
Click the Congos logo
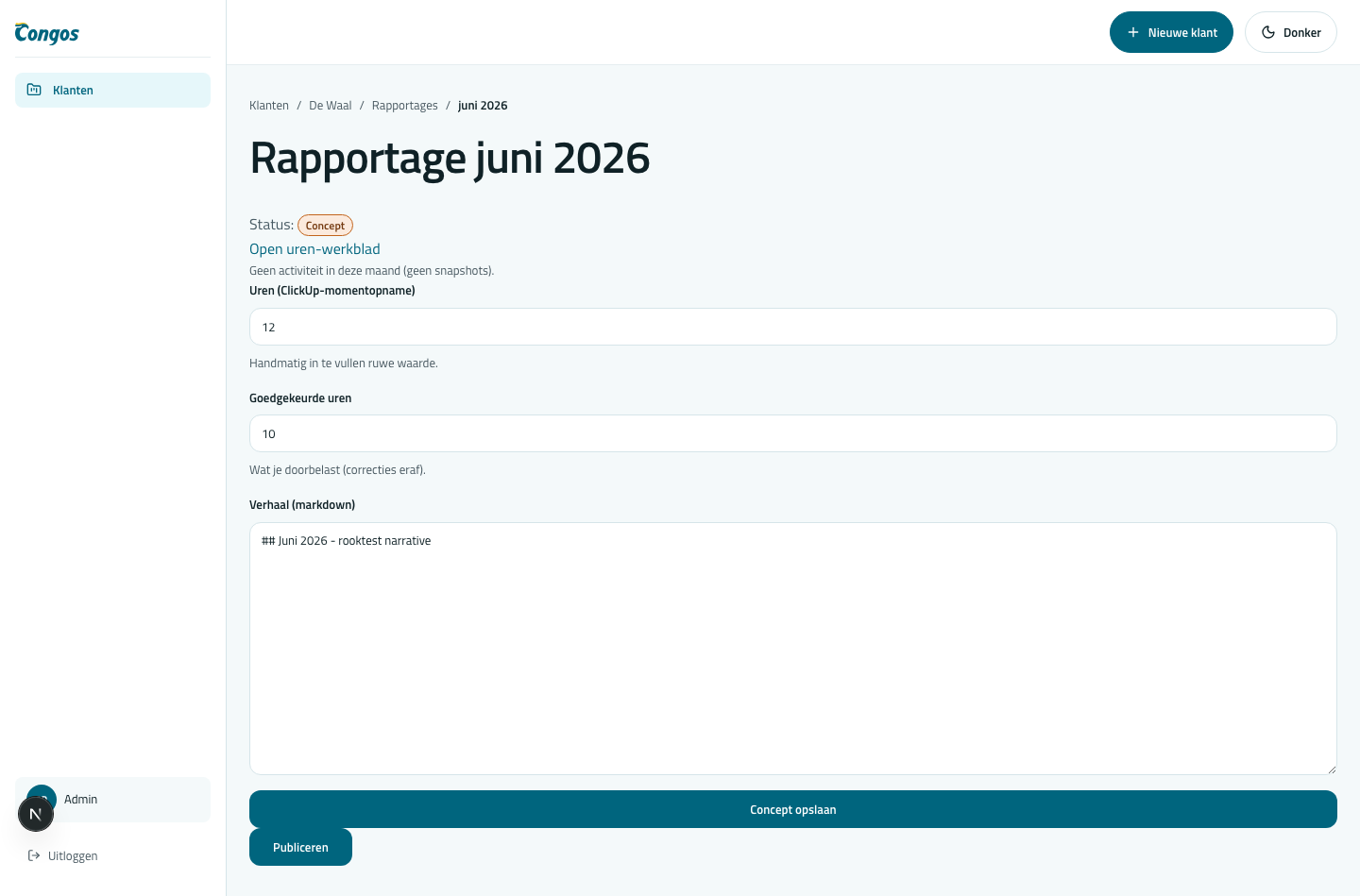tap(47, 33)
